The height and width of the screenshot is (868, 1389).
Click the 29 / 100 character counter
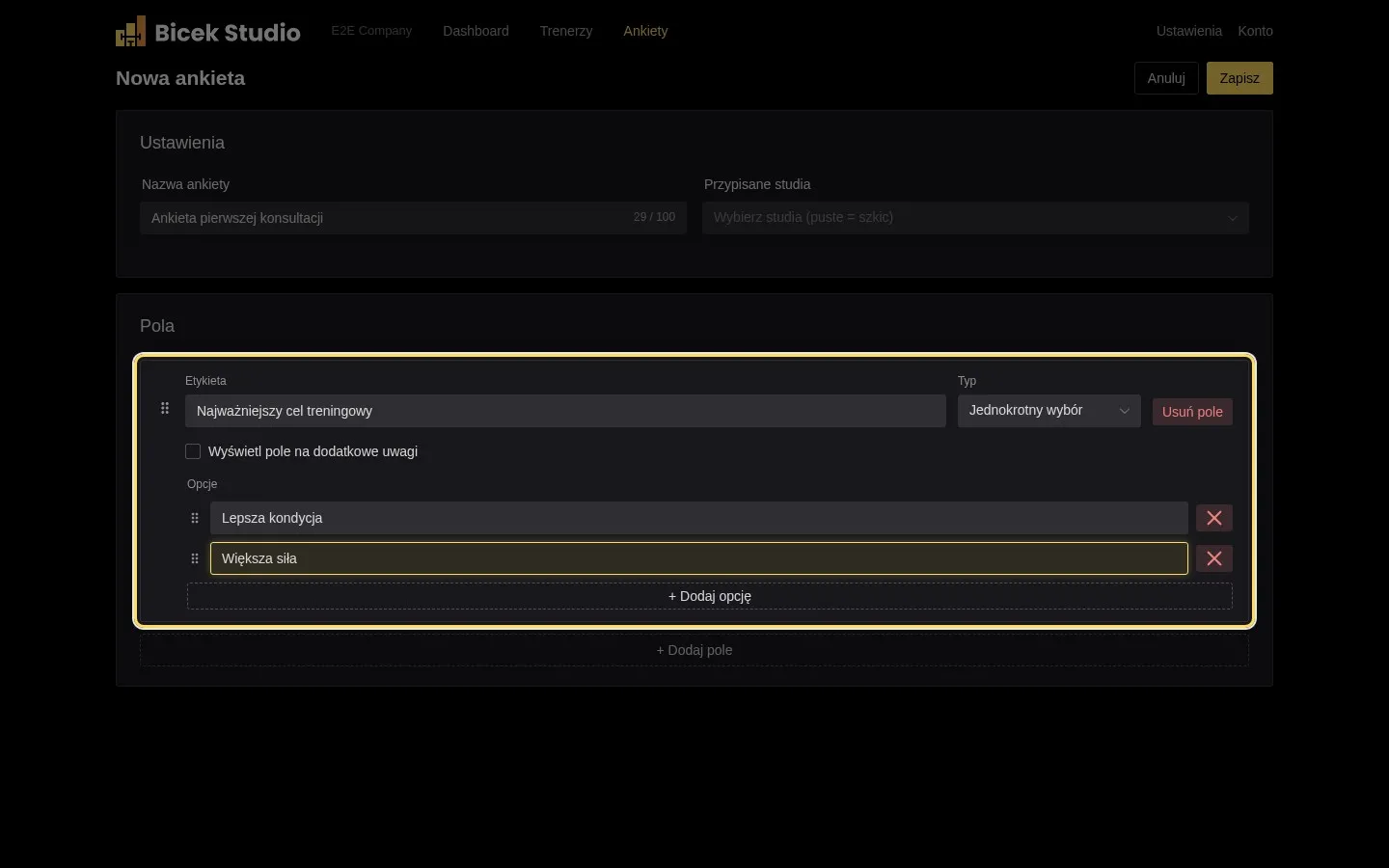(x=654, y=217)
